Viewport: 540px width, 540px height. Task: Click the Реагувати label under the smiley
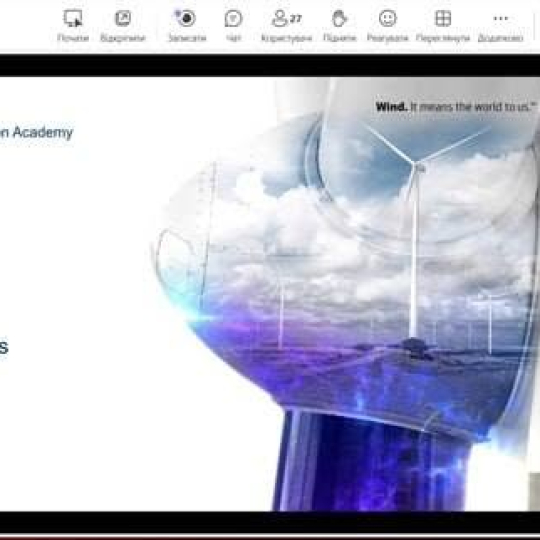[387, 38]
